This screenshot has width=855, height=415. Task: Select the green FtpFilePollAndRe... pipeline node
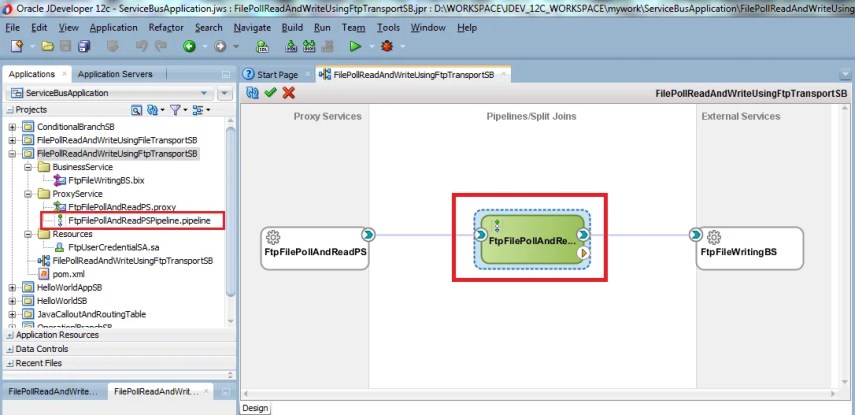(531, 239)
